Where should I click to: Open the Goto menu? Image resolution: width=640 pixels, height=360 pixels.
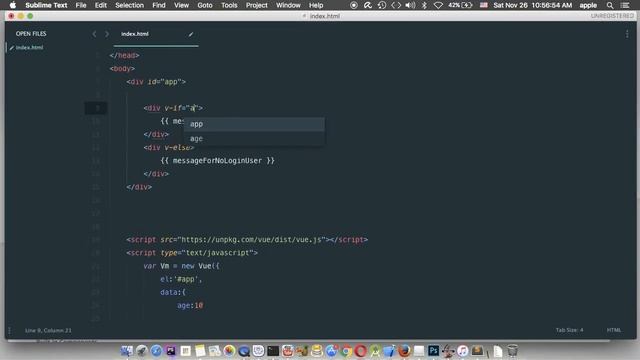(x=205, y=5)
